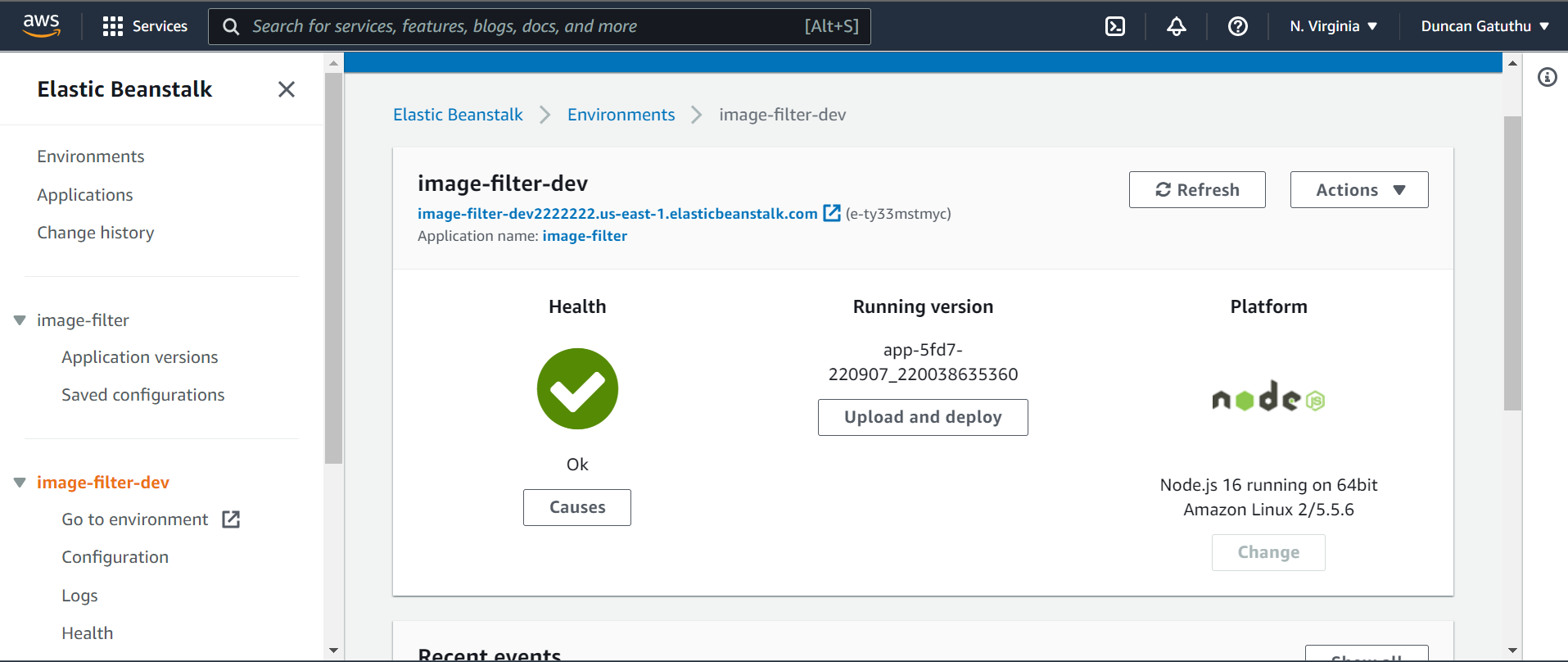Open the help question mark icon

point(1238,26)
